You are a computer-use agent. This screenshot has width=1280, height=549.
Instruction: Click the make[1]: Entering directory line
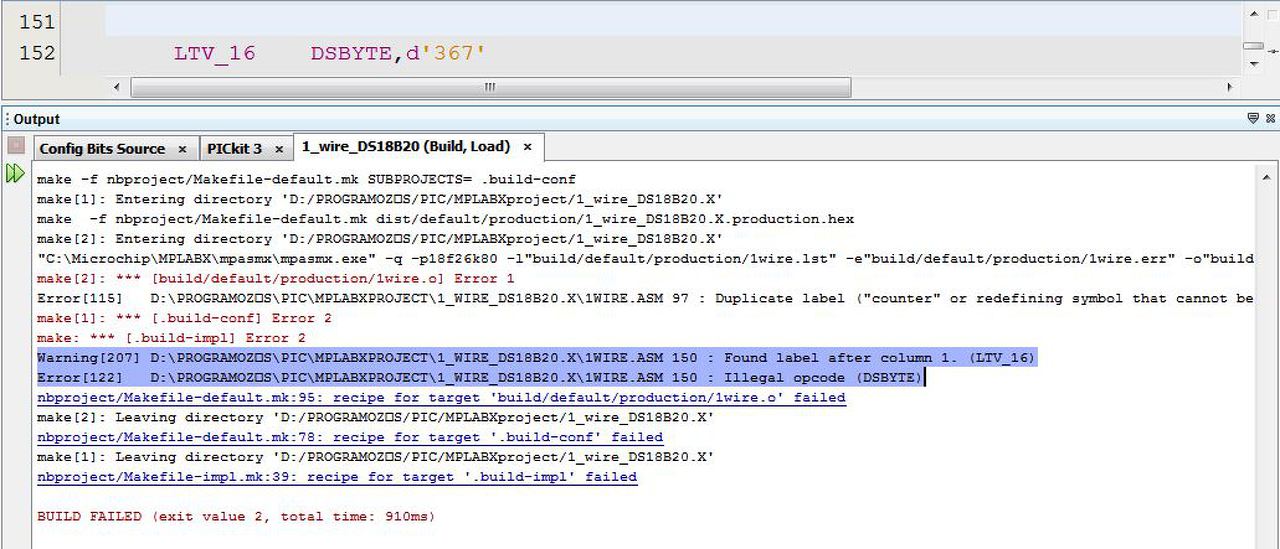[380, 199]
